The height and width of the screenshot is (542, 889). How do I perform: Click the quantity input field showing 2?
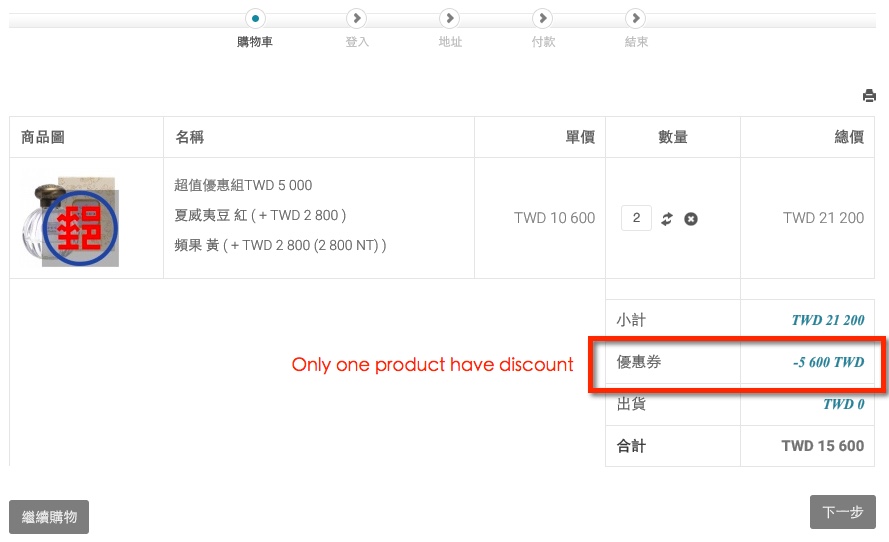coord(636,218)
